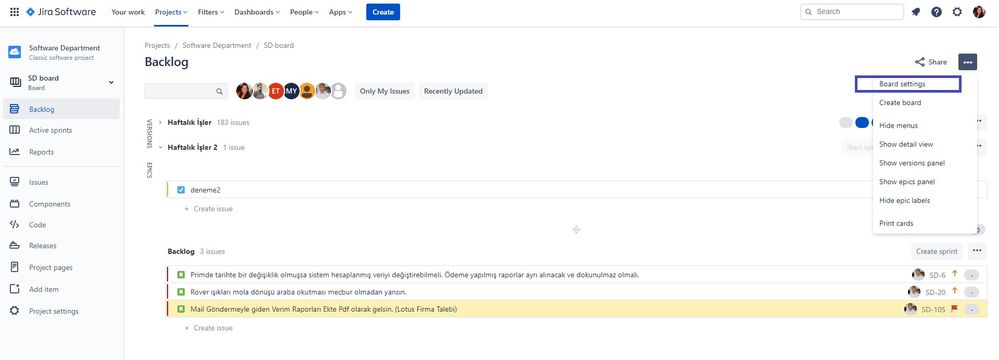Toggle the Only My Issues quick filter
The width and height of the screenshot is (999, 360).
click(384, 91)
